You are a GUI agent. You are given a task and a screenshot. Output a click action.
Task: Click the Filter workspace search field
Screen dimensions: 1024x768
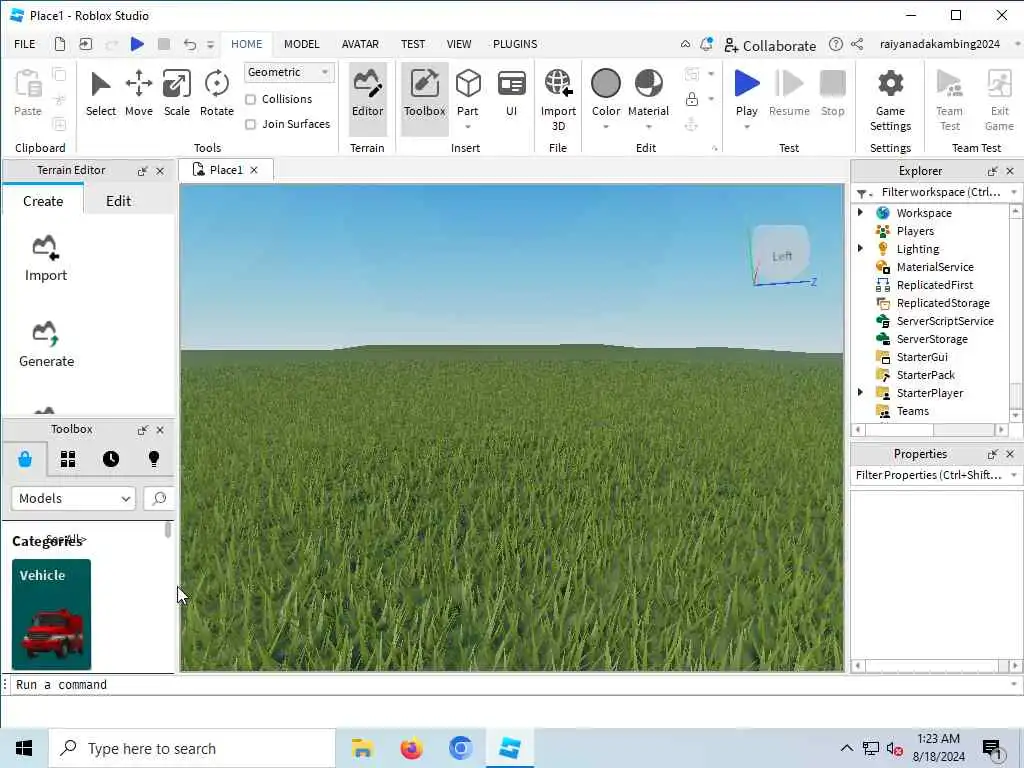tap(940, 192)
